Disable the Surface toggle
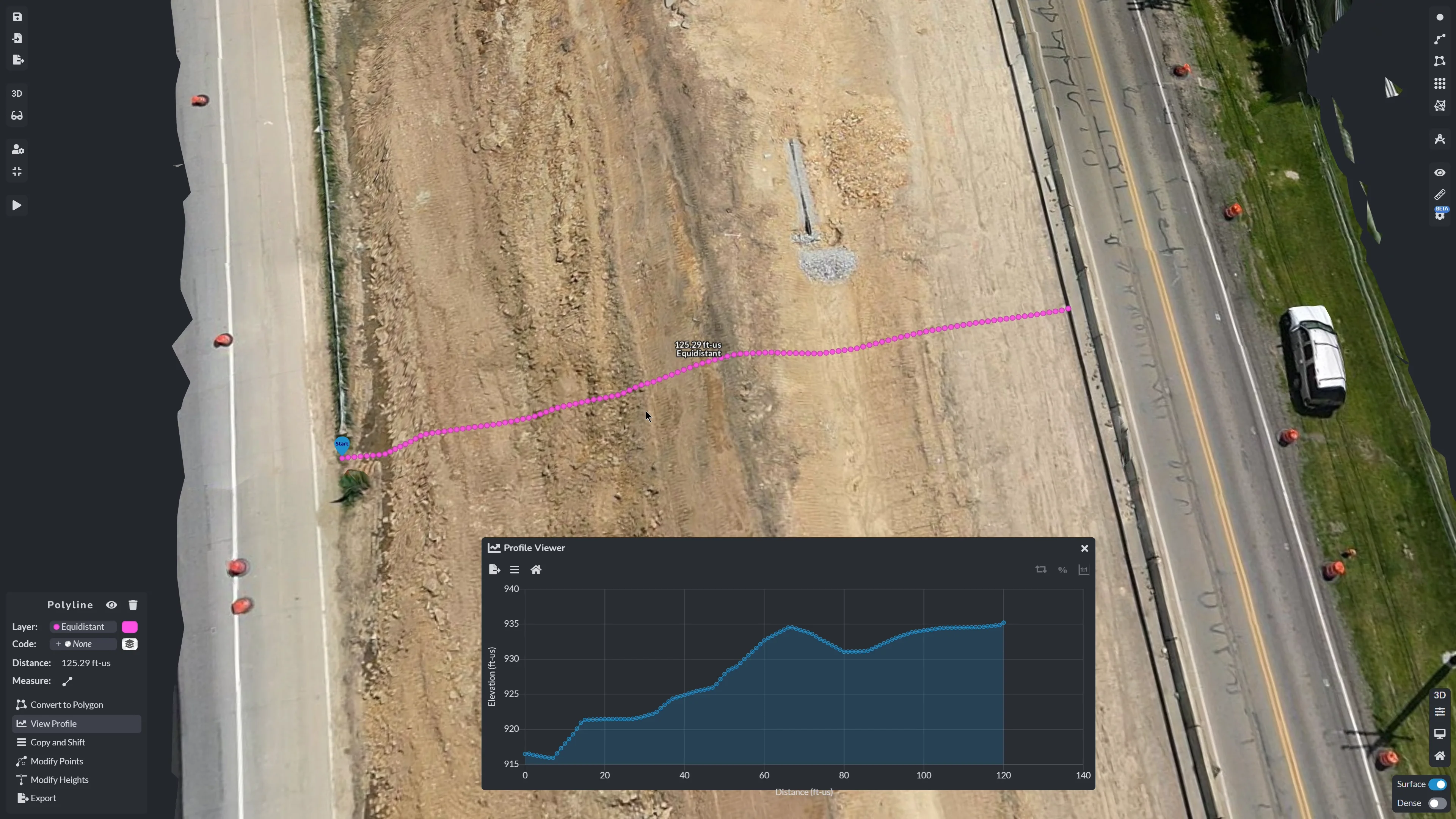 pos(1437,784)
